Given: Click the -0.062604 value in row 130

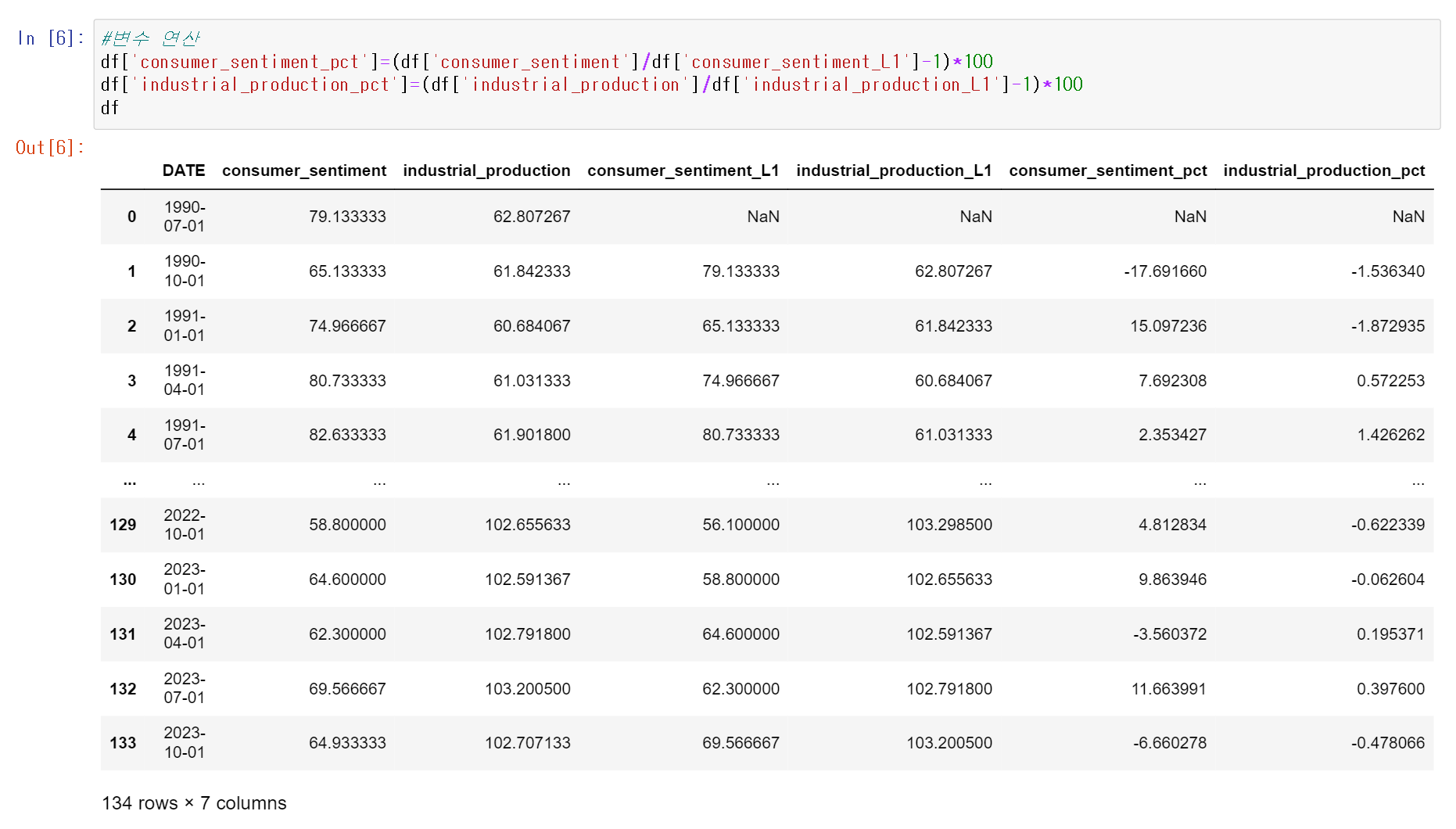Looking at the screenshot, I should click(1388, 580).
